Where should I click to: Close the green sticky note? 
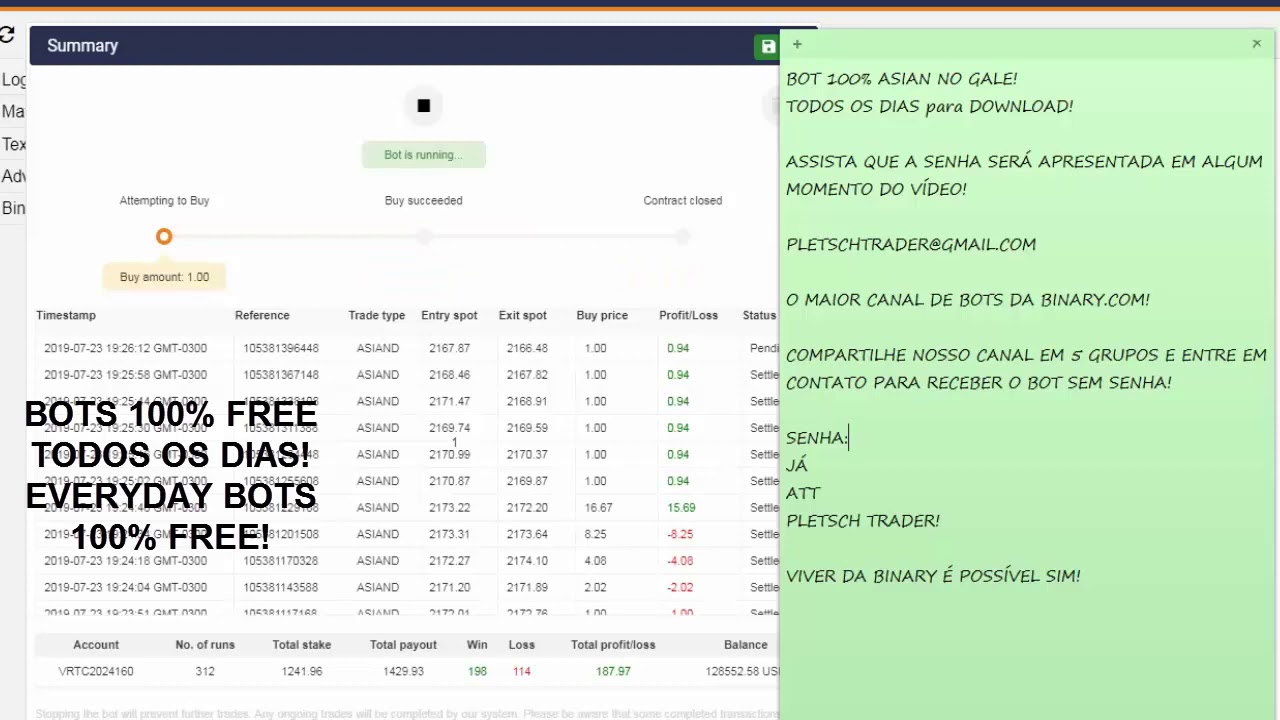[x=1256, y=44]
